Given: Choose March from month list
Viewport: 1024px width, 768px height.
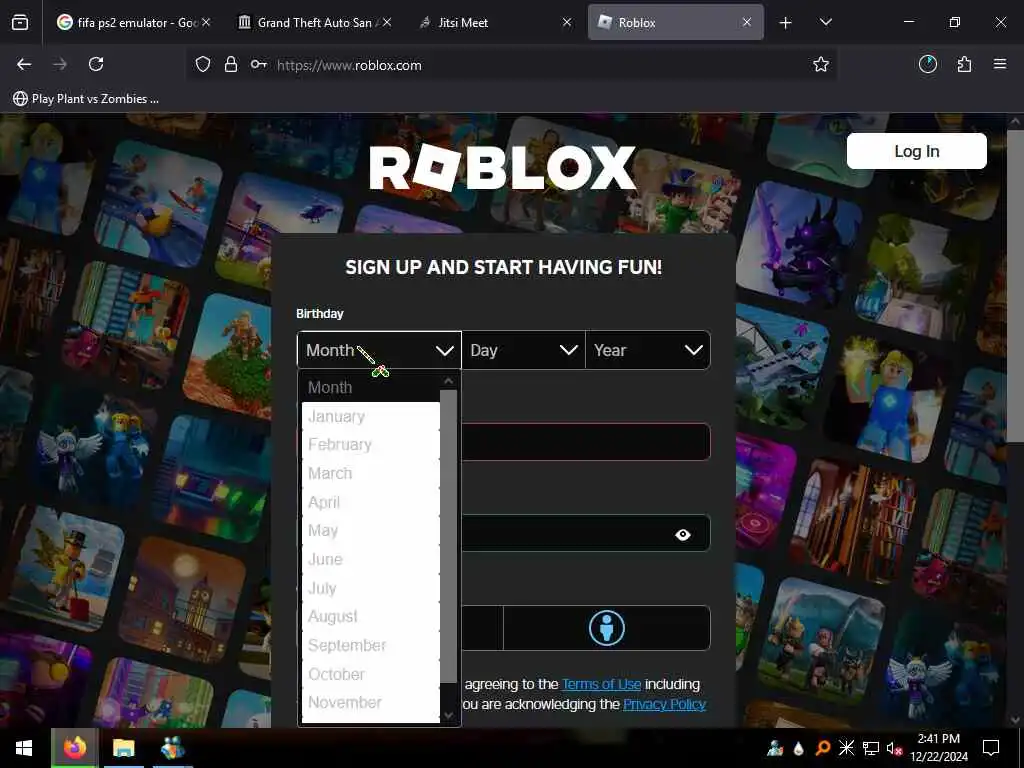Looking at the screenshot, I should pyautogui.click(x=370, y=473).
